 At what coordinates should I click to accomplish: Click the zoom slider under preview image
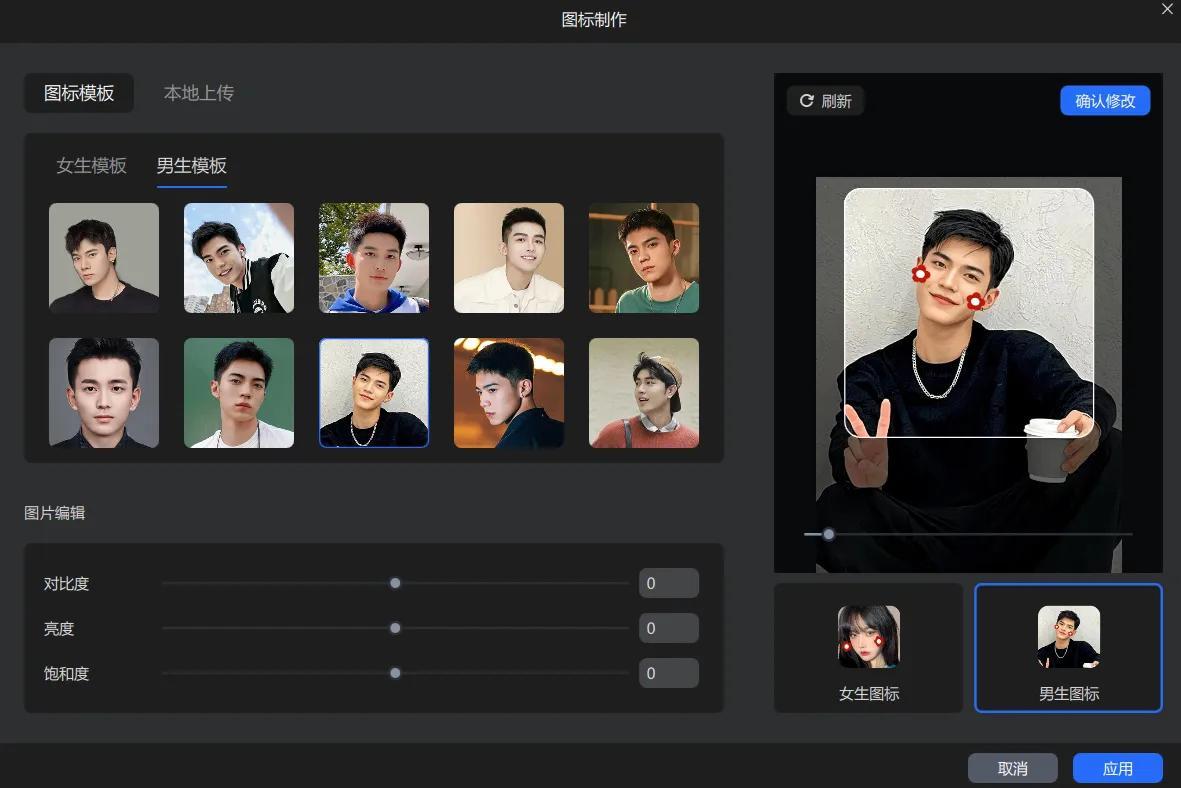[828, 534]
